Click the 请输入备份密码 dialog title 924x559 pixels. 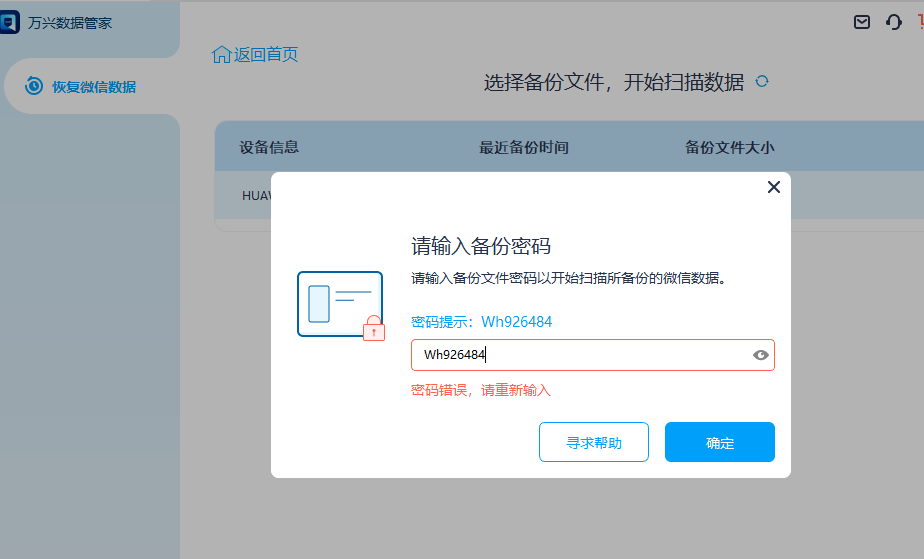tap(481, 246)
